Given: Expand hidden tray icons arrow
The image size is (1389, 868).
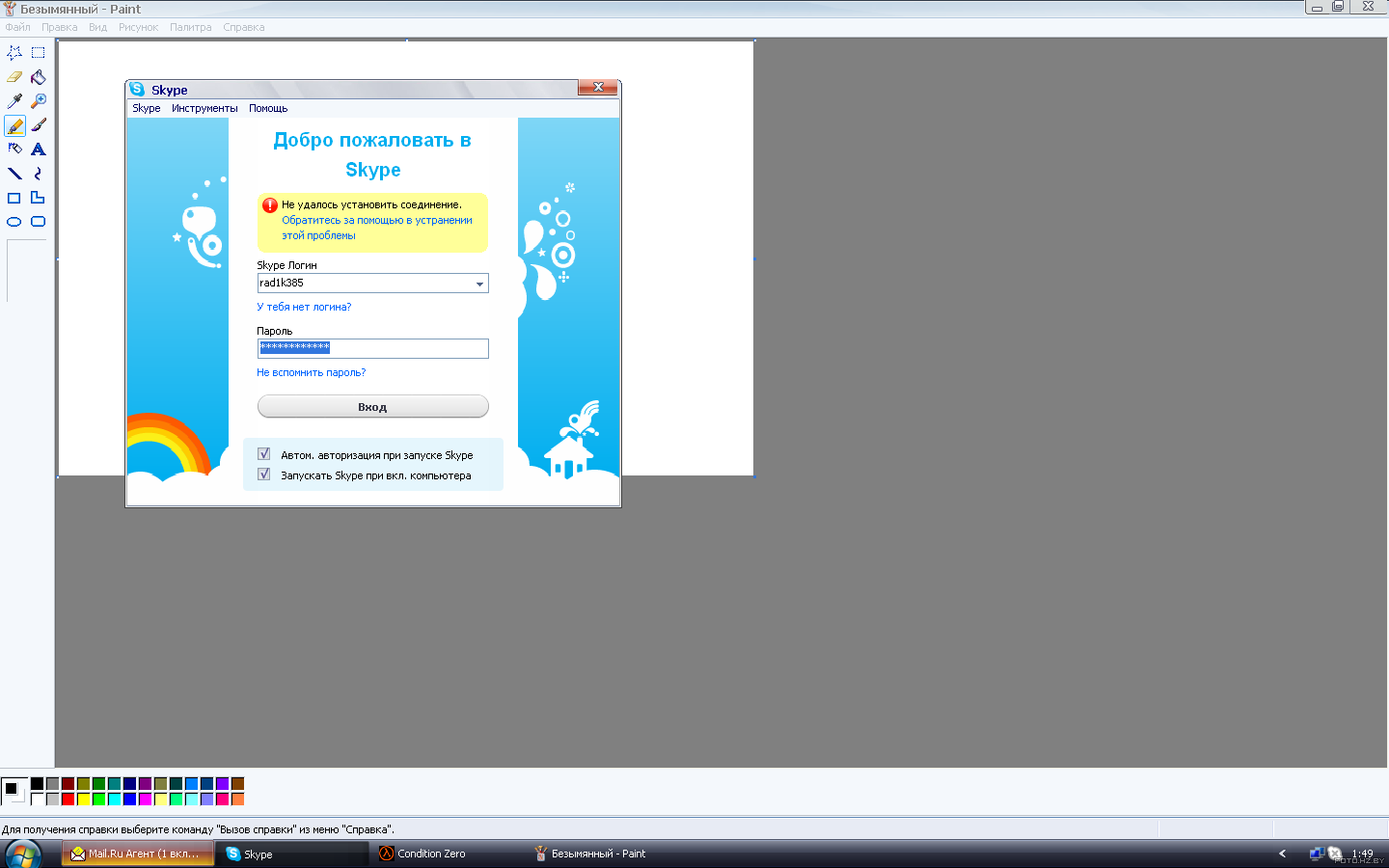Looking at the screenshot, I should (1283, 854).
